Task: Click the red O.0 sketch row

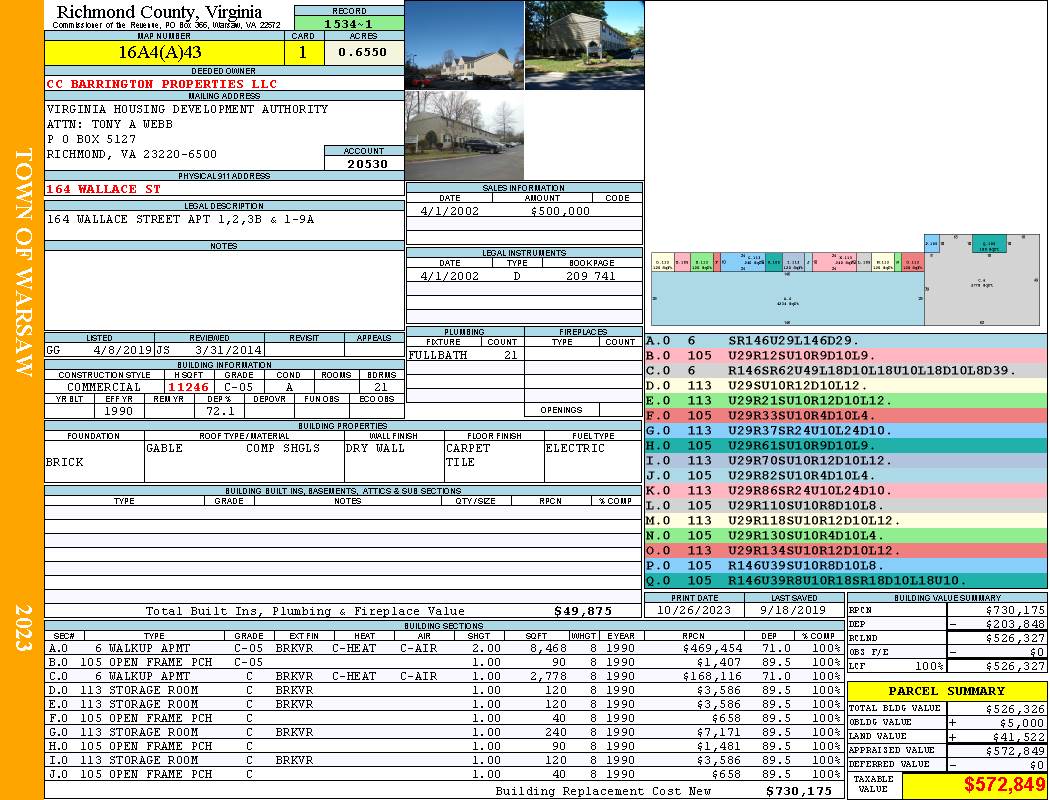Action: (846, 550)
